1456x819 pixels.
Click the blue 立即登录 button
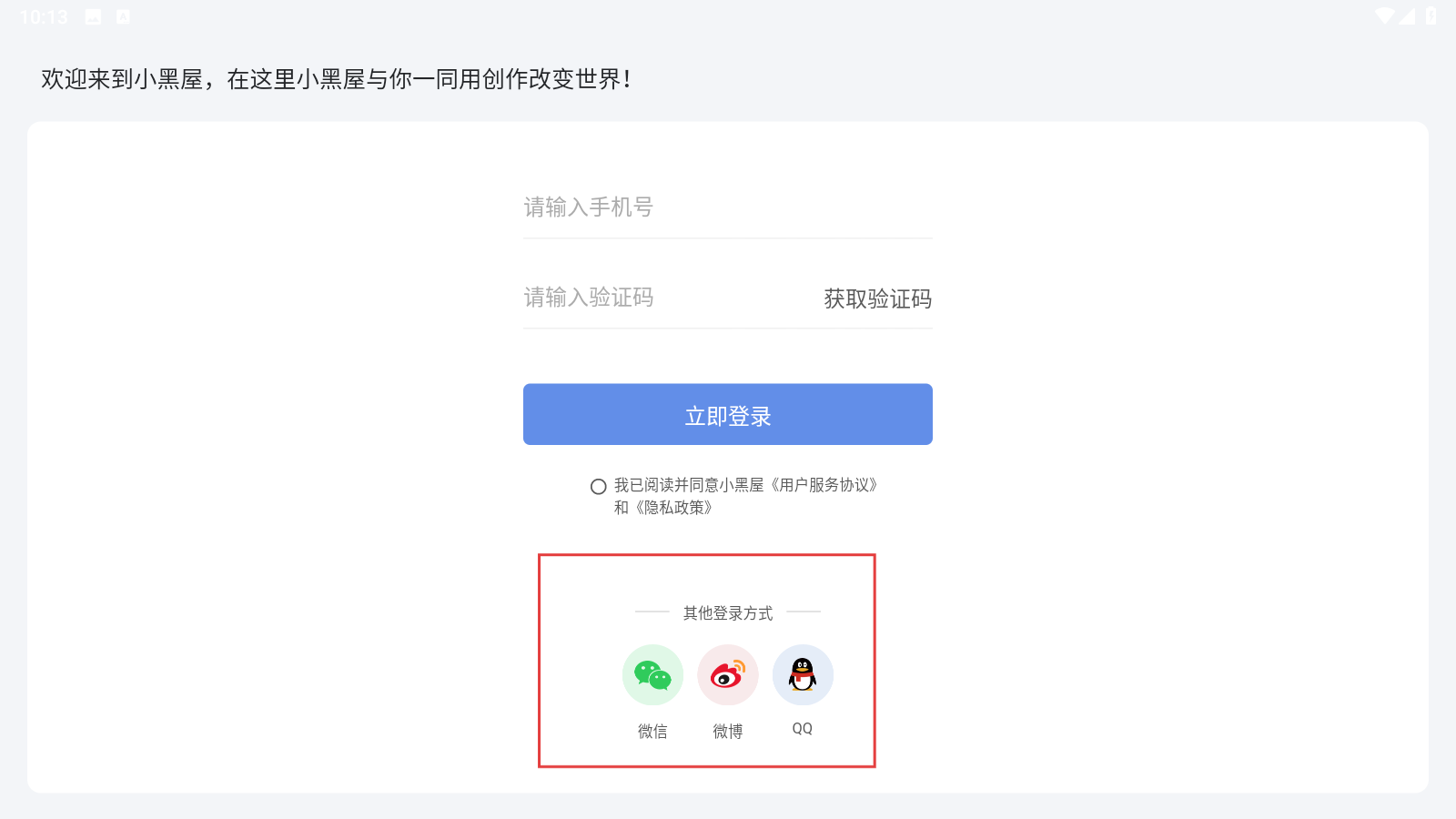tap(728, 414)
